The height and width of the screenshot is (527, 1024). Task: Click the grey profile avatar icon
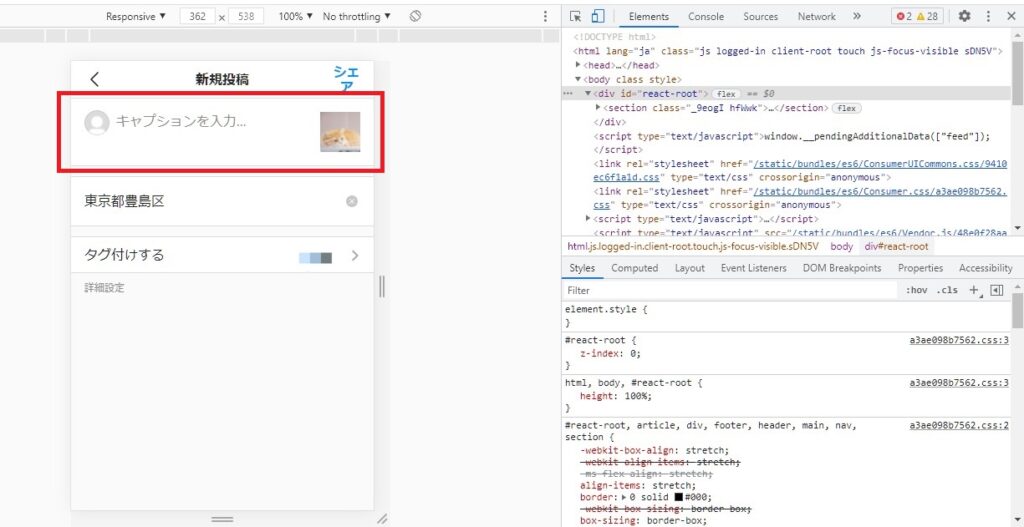97,123
